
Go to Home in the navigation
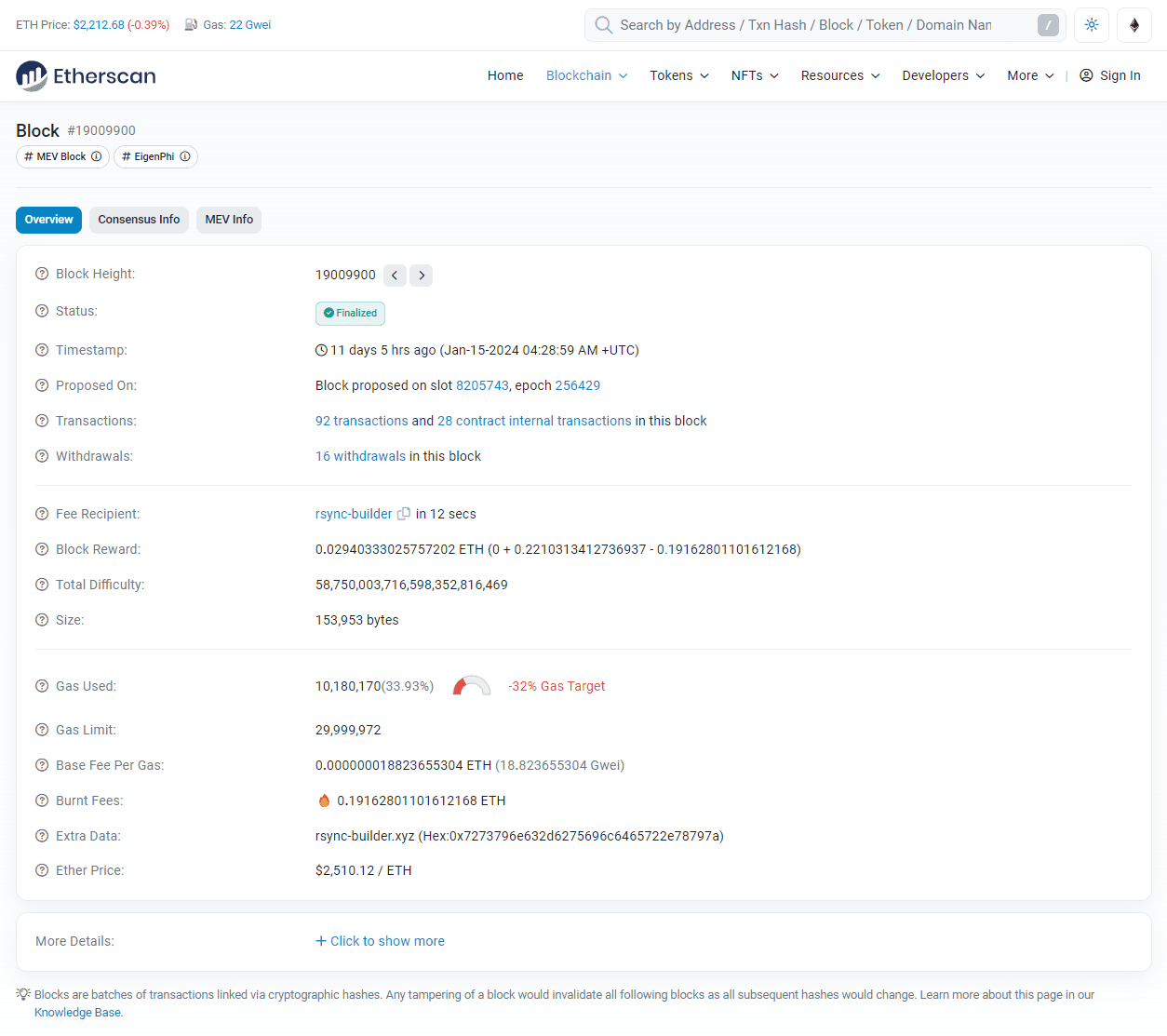(x=505, y=75)
